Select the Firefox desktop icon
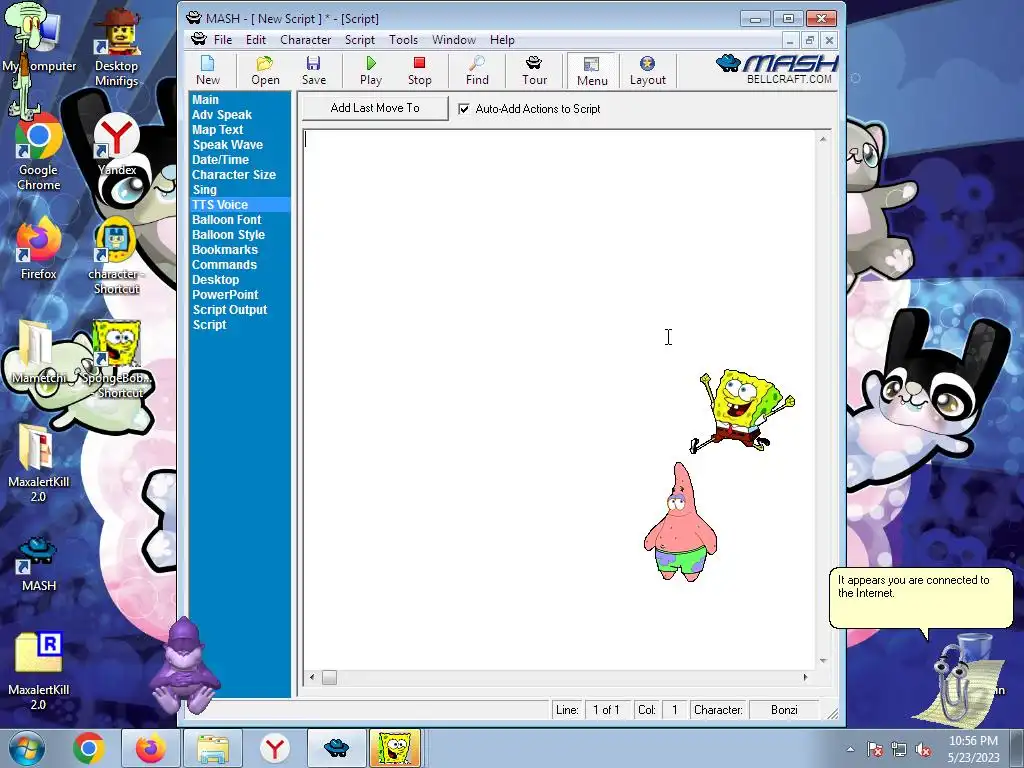1024x768 pixels. 39,248
